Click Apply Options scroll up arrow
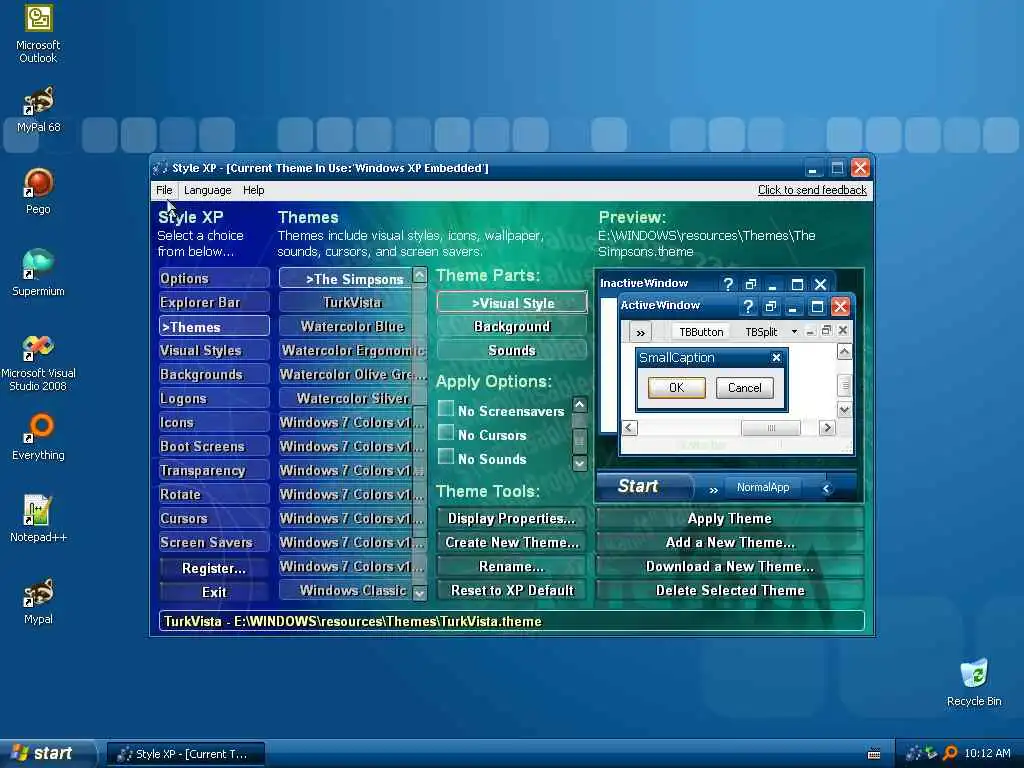Image resolution: width=1024 pixels, height=768 pixels. tap(579, 404)
